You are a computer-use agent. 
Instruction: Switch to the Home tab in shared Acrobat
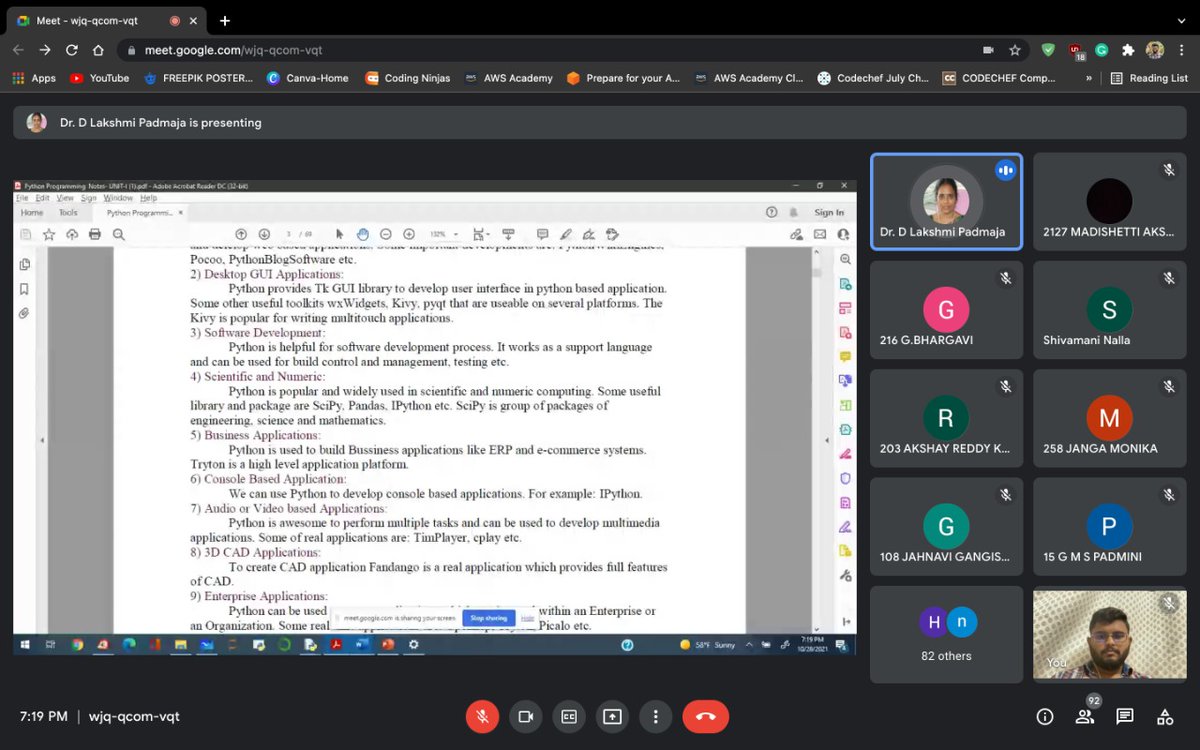tap(32, 212)
